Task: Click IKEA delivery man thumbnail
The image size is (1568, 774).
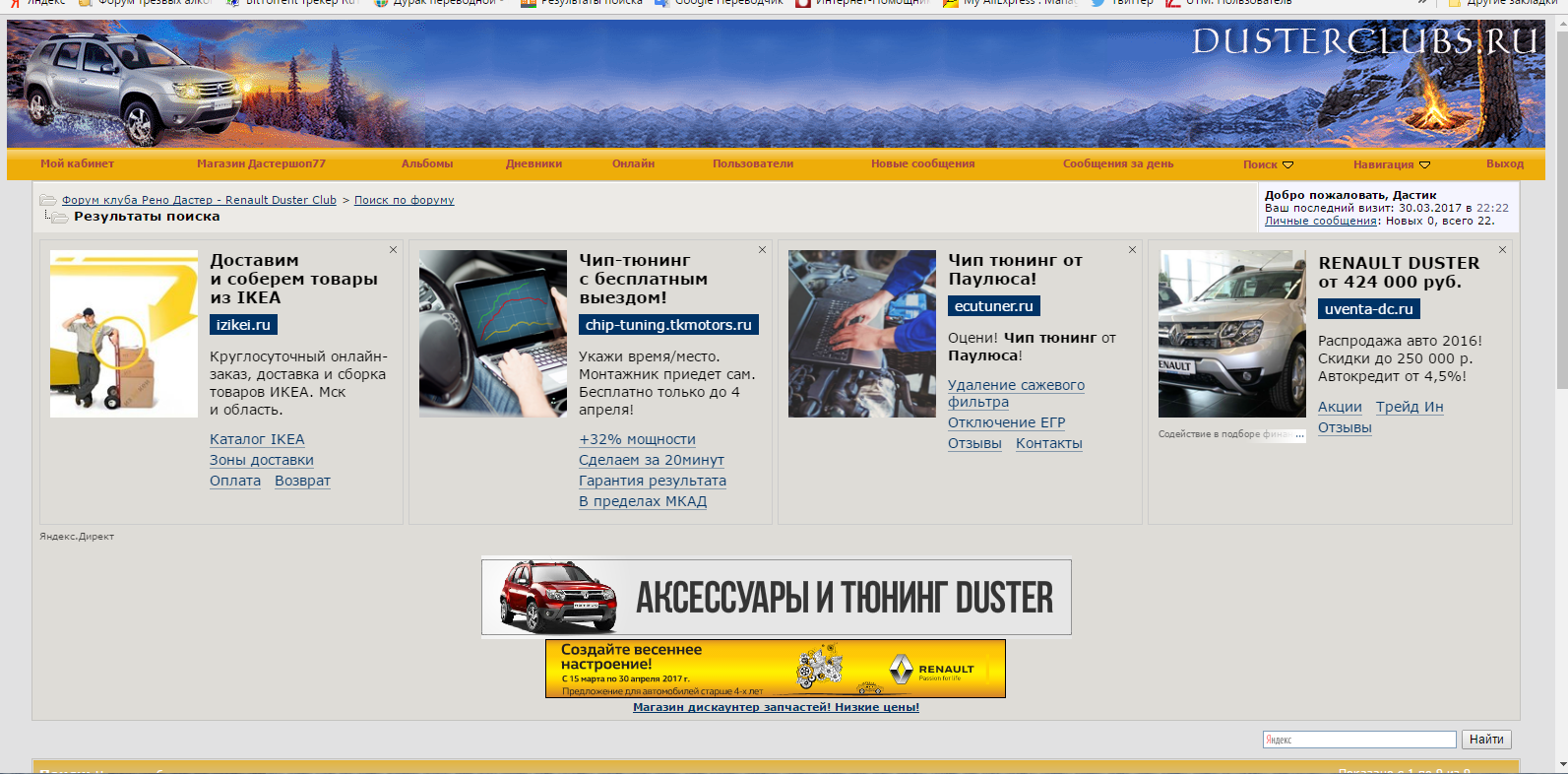Action: tap(124, 334)
